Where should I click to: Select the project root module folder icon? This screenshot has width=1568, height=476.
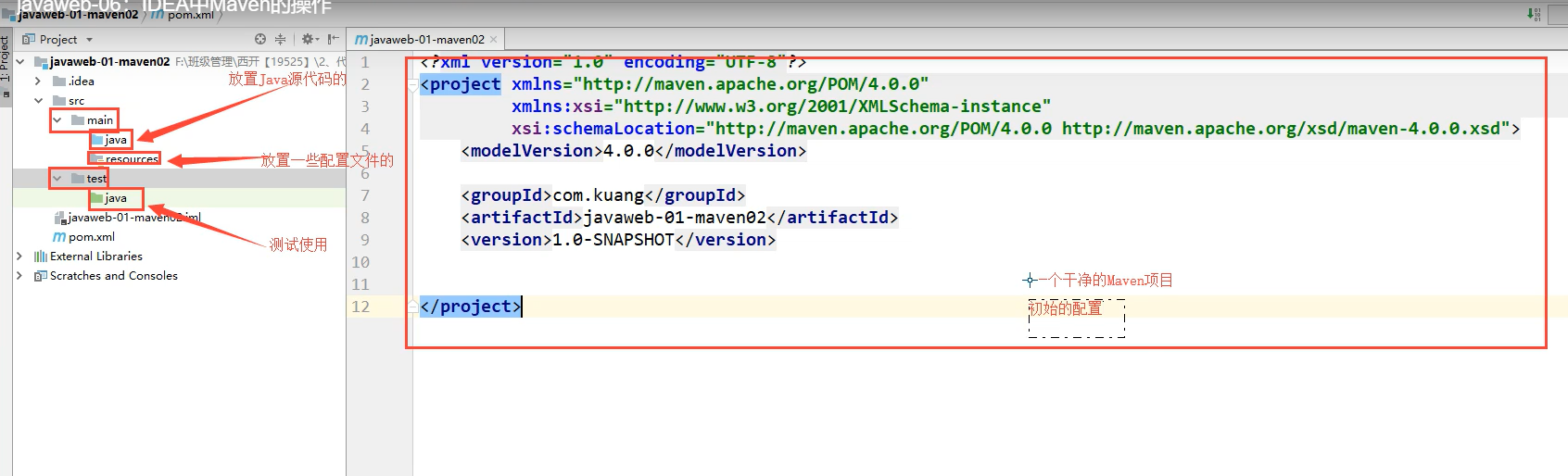(x=41, y=62)
